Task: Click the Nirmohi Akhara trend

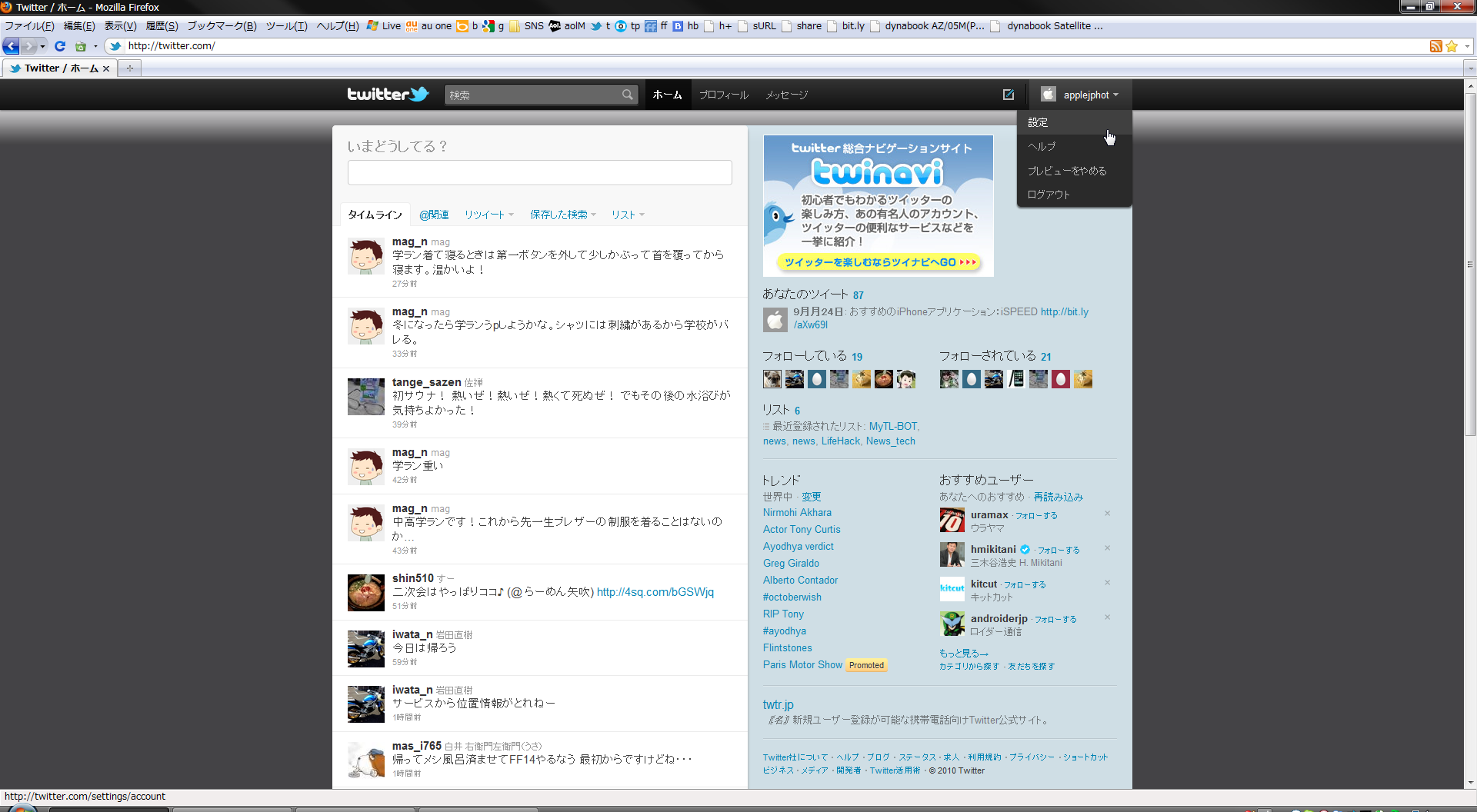Action: [797, 513]
